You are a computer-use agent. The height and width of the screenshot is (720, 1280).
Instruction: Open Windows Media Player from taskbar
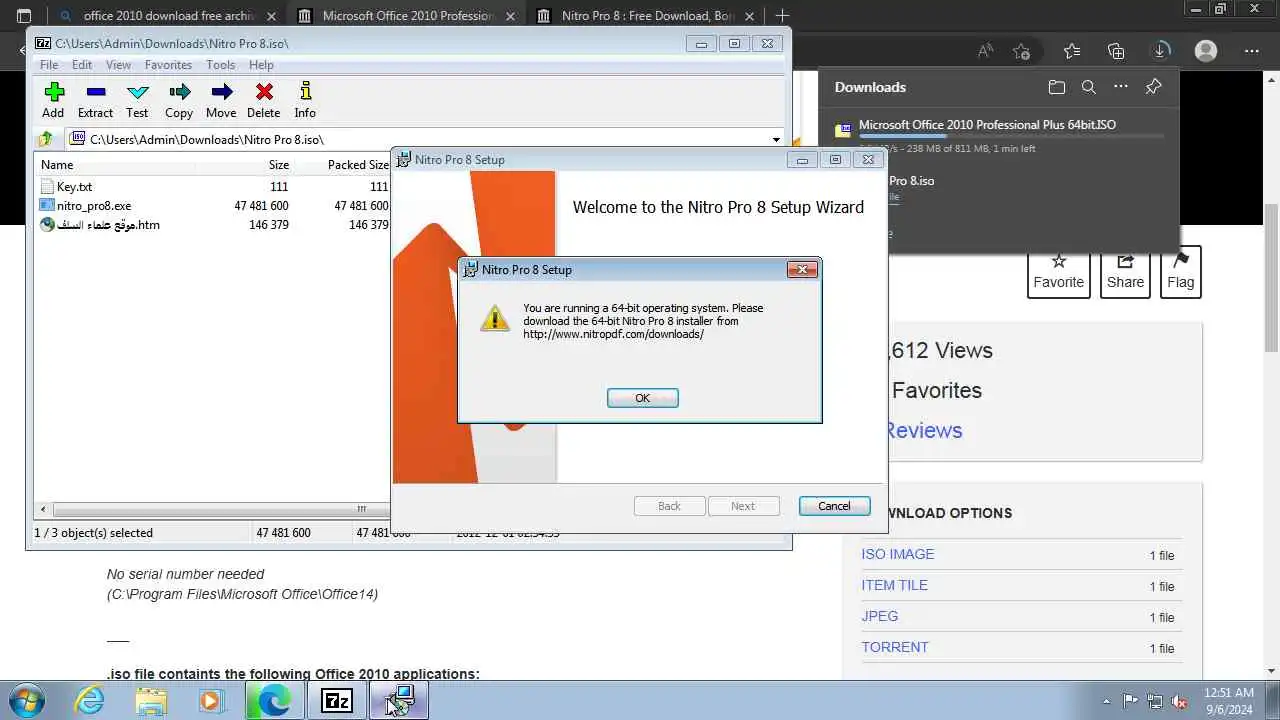coord(211,701)
